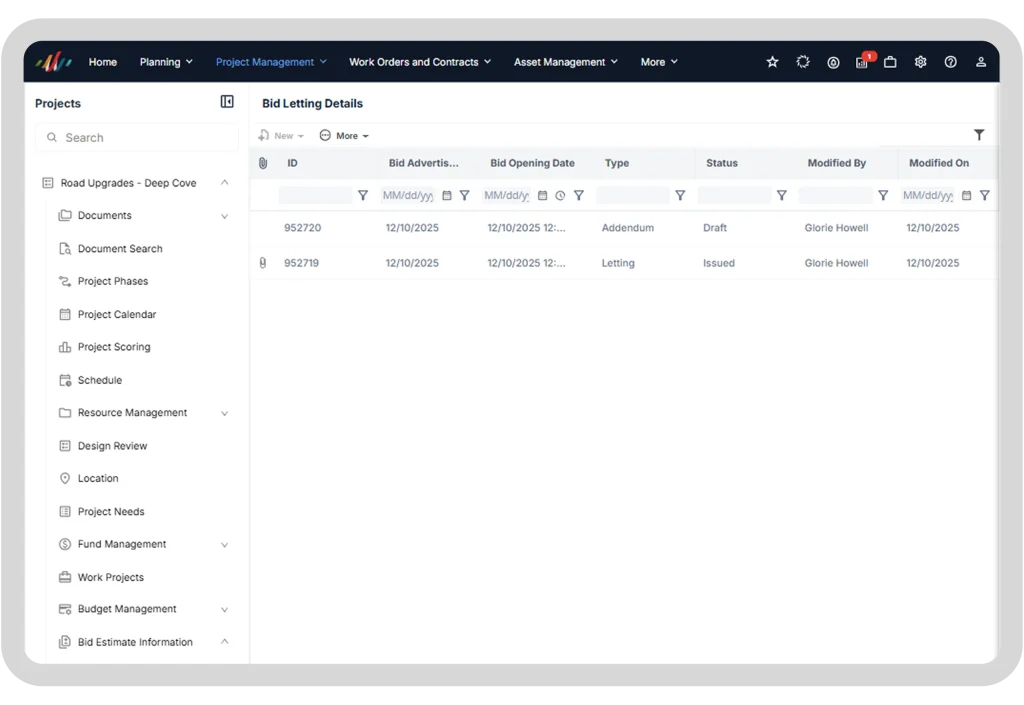Open Project Scoring in sidebar
Screen dimensions: 1024x705
pyautogui.click(x=114, y=347)
